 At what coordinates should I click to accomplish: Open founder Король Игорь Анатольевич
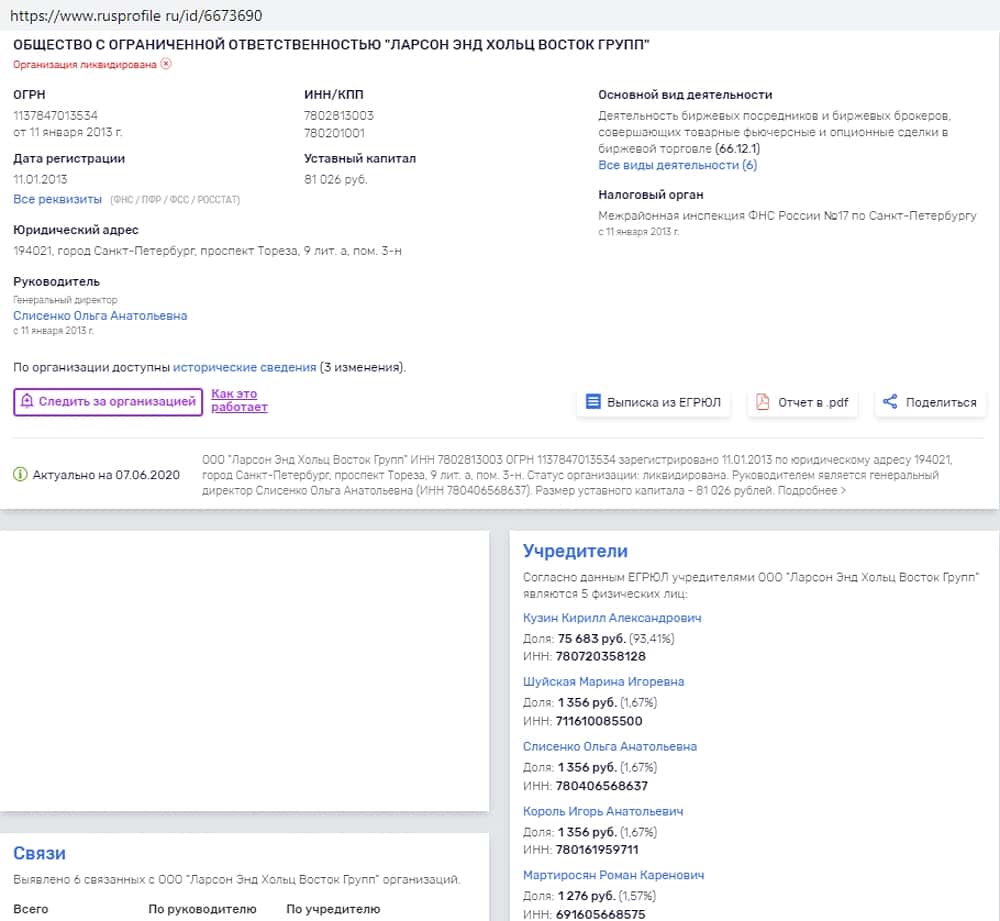click(x=603, y=811)
